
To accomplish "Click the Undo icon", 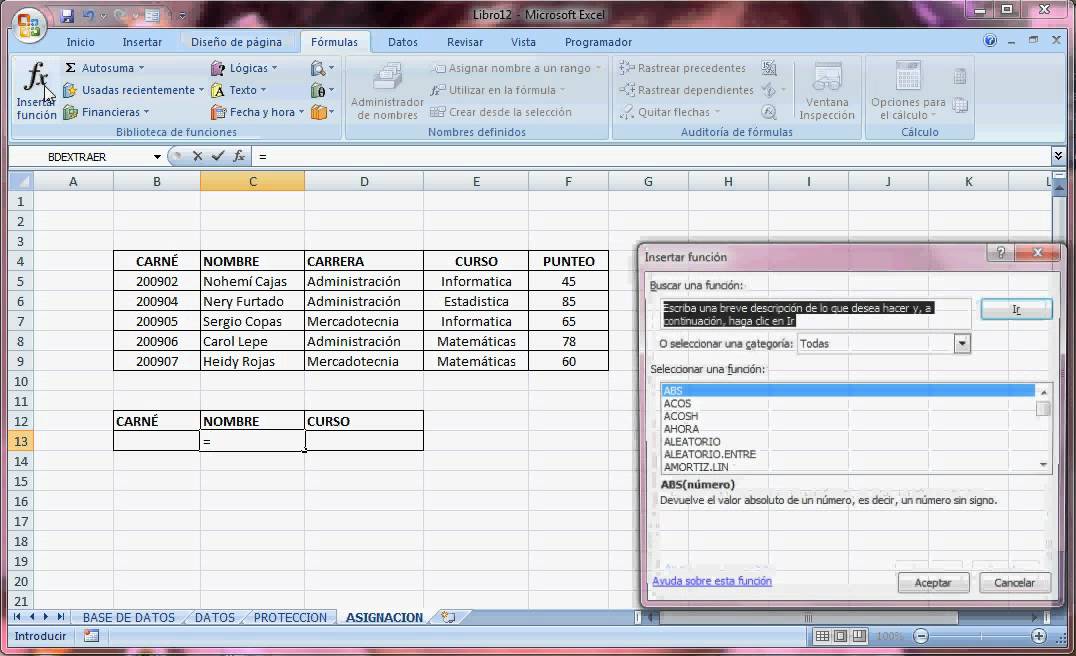I will pos(89,15).
